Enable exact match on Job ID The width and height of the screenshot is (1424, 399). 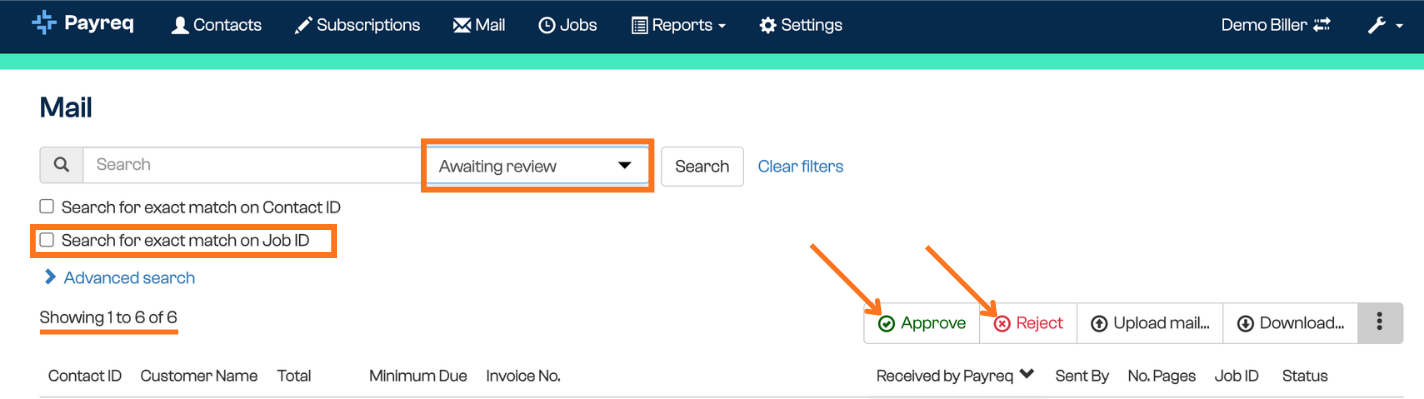[x=46, y=240]
